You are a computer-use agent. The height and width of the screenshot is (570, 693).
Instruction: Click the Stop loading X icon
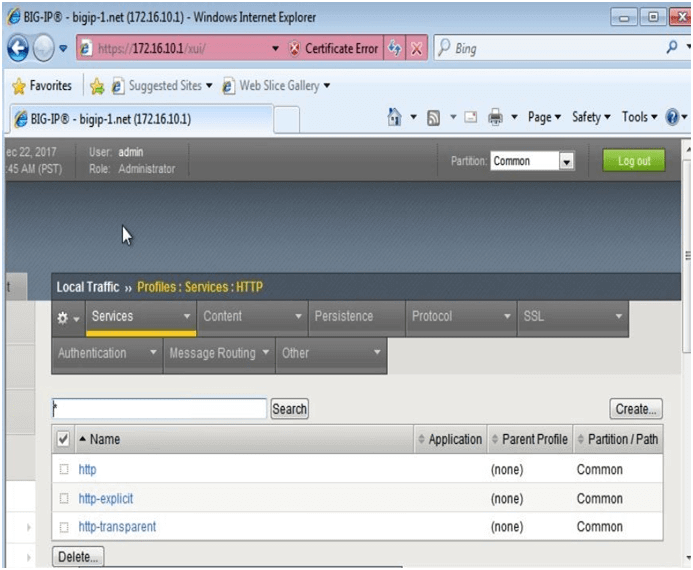coord(416,48)
